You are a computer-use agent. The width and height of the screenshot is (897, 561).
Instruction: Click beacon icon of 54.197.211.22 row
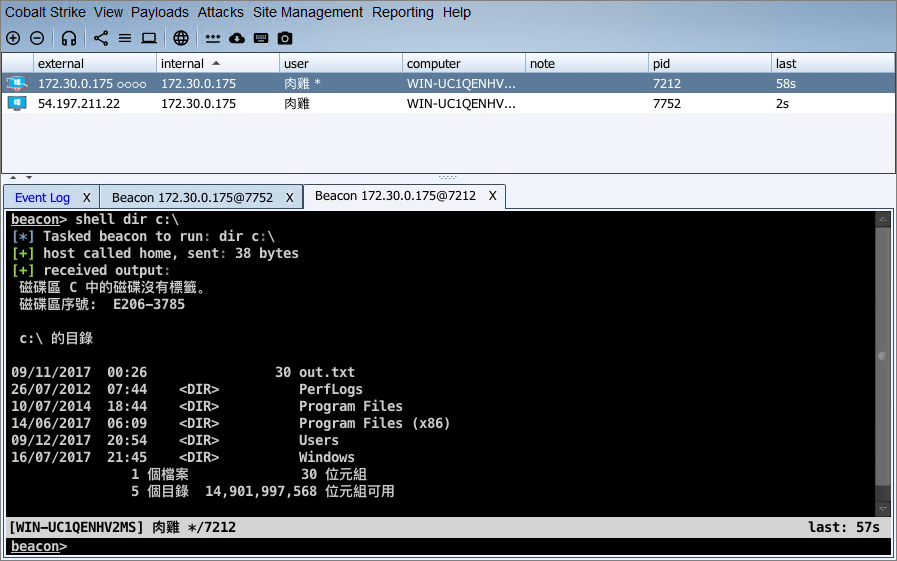pyautogui.click(x=17, y=104)
